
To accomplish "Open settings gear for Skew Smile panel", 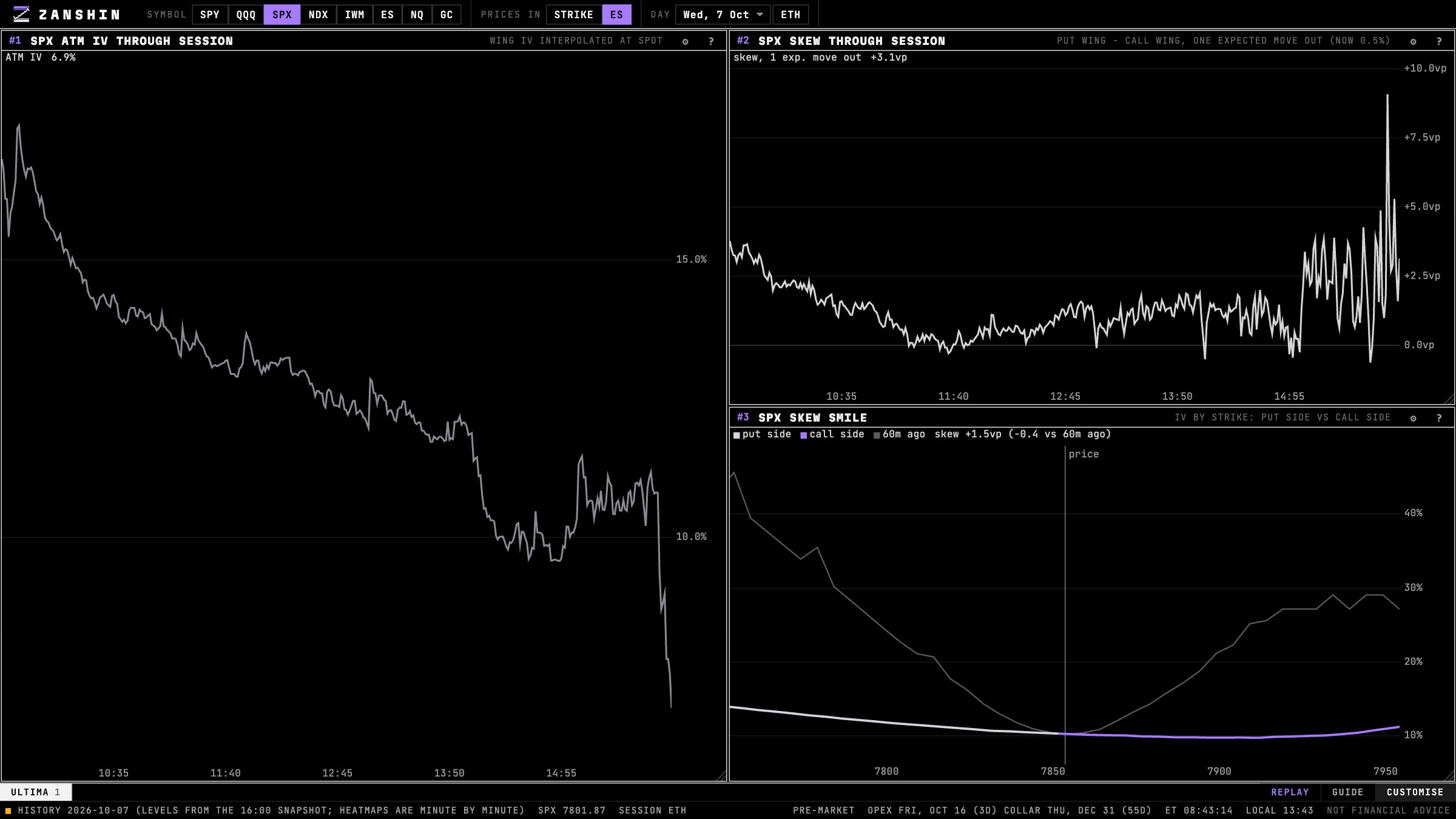I will pyautogui.click(x=1414, y=418).
